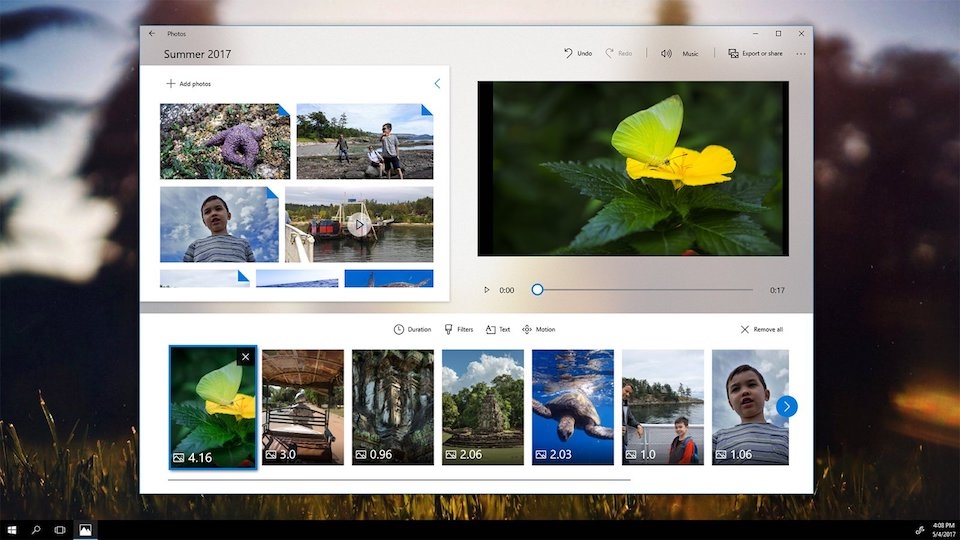Click the Undo button in the toolbar
Viewport: 960px width, 540px height.
(x=578, y=53)
